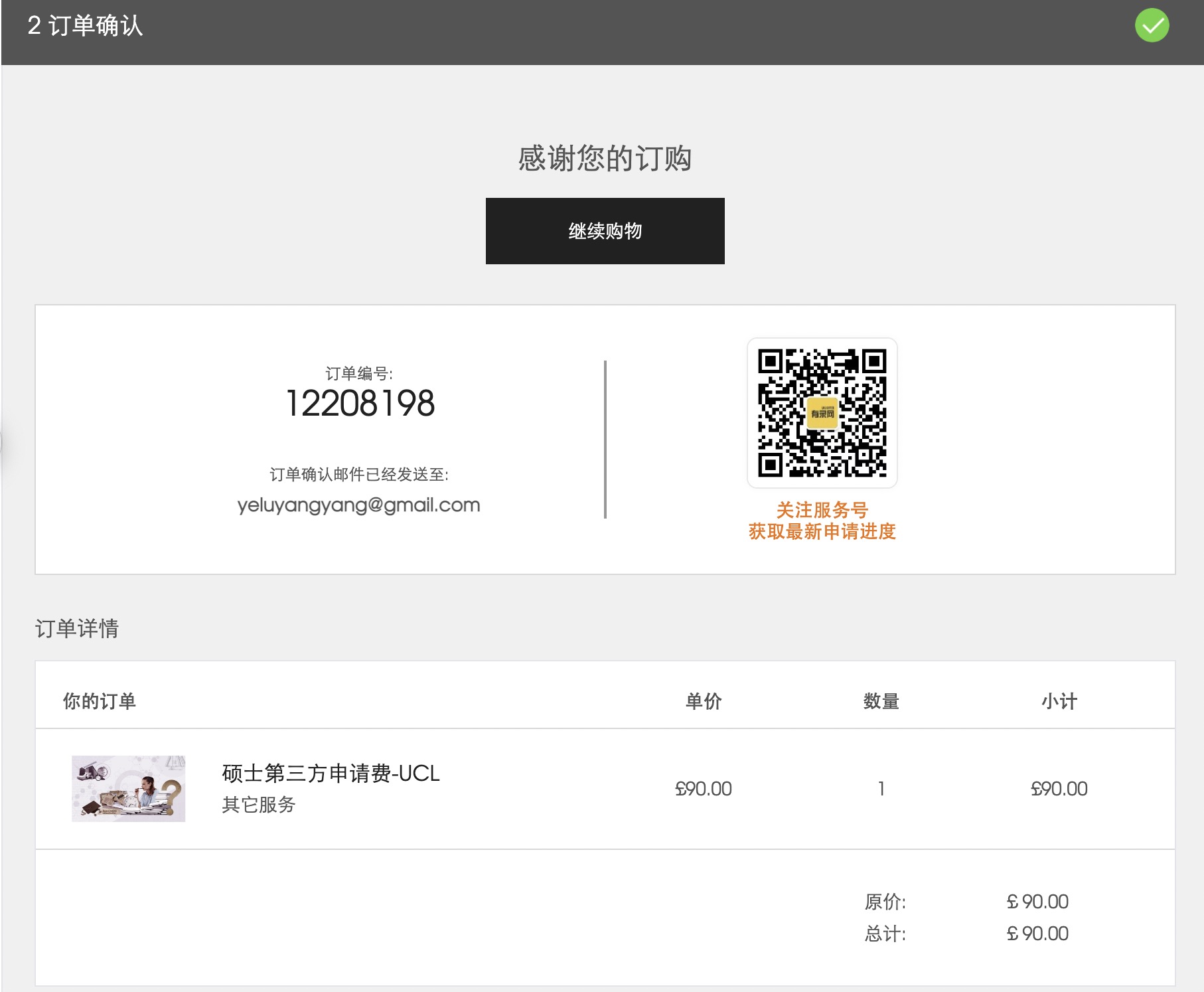Click the 总计 amount £90.00
The image size is (1204, 992).
click(x=1037, y=934)
